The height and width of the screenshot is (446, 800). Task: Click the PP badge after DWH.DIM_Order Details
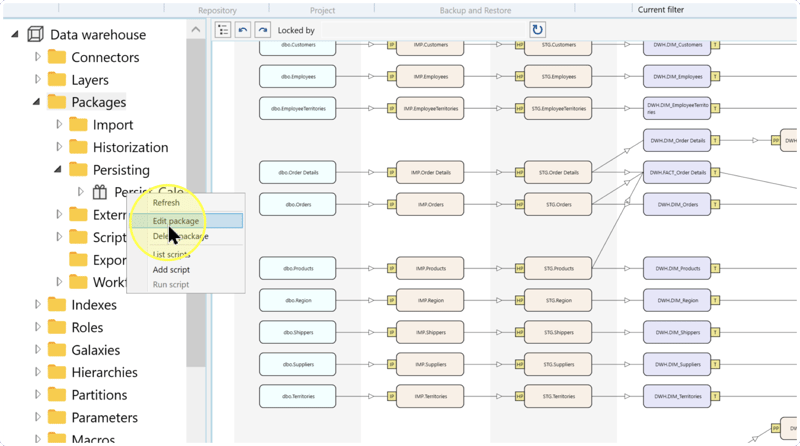[x=776, y=140]
